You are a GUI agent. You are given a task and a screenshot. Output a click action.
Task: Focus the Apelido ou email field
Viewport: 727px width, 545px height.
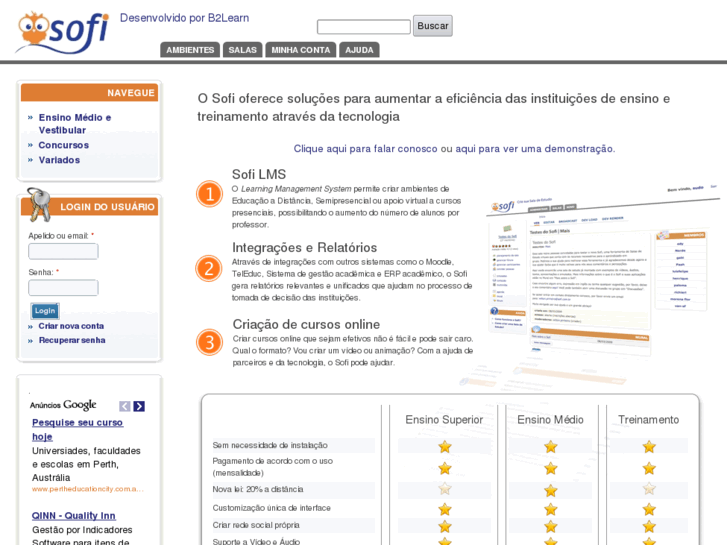coord(64,251)
